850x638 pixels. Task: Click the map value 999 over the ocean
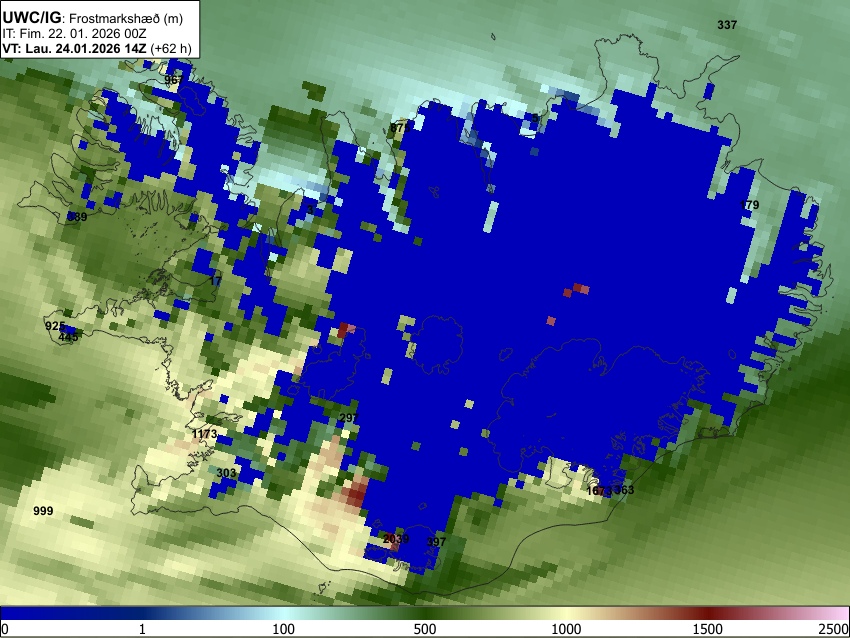click(x=43, y=511)
